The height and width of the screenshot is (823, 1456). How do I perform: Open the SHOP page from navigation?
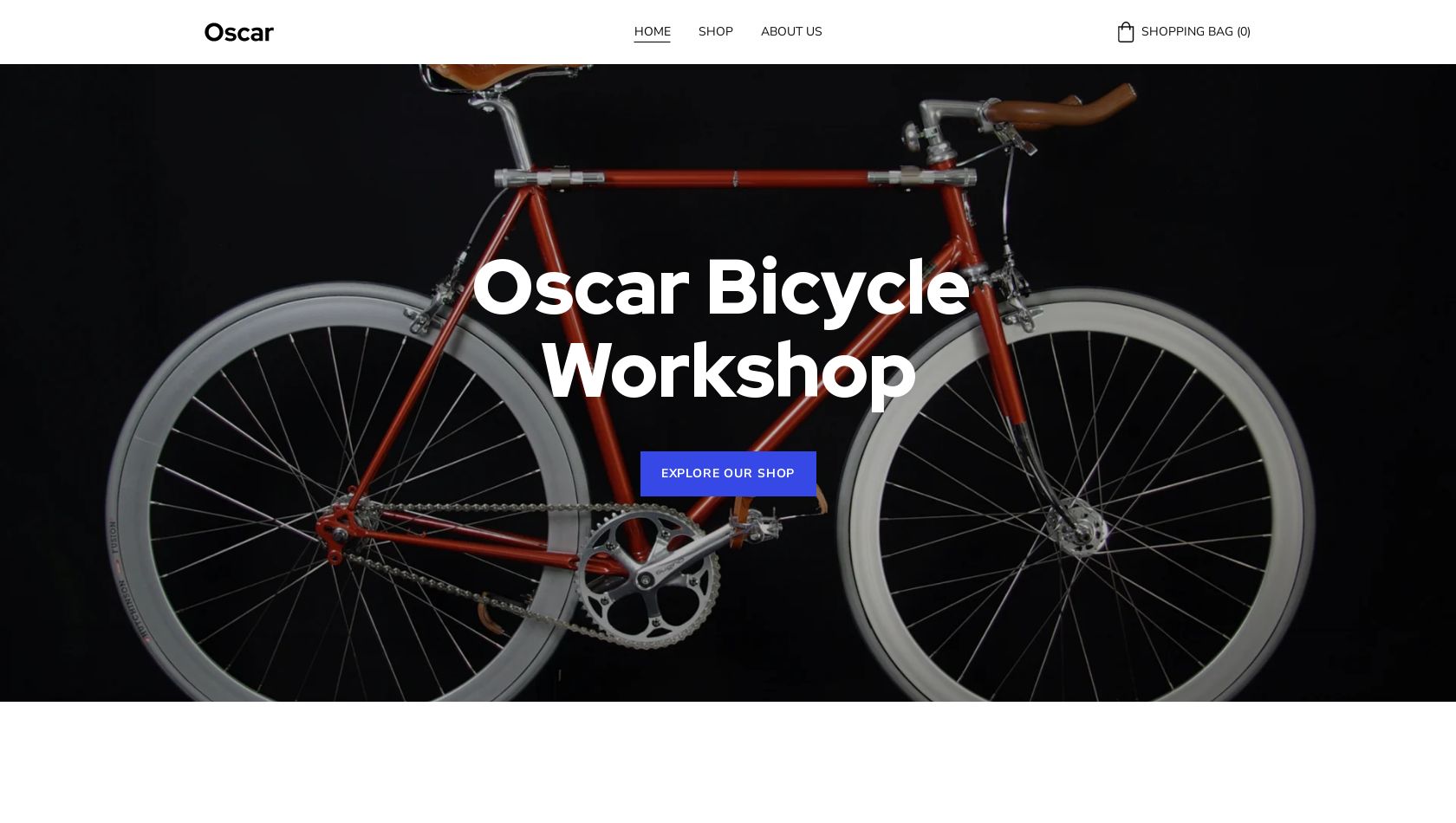click(716, 31)
